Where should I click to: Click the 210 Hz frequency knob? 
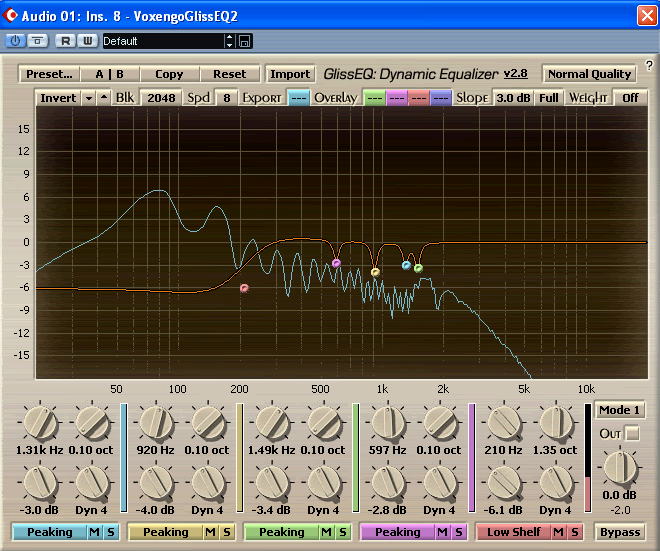tap(504, 423)
